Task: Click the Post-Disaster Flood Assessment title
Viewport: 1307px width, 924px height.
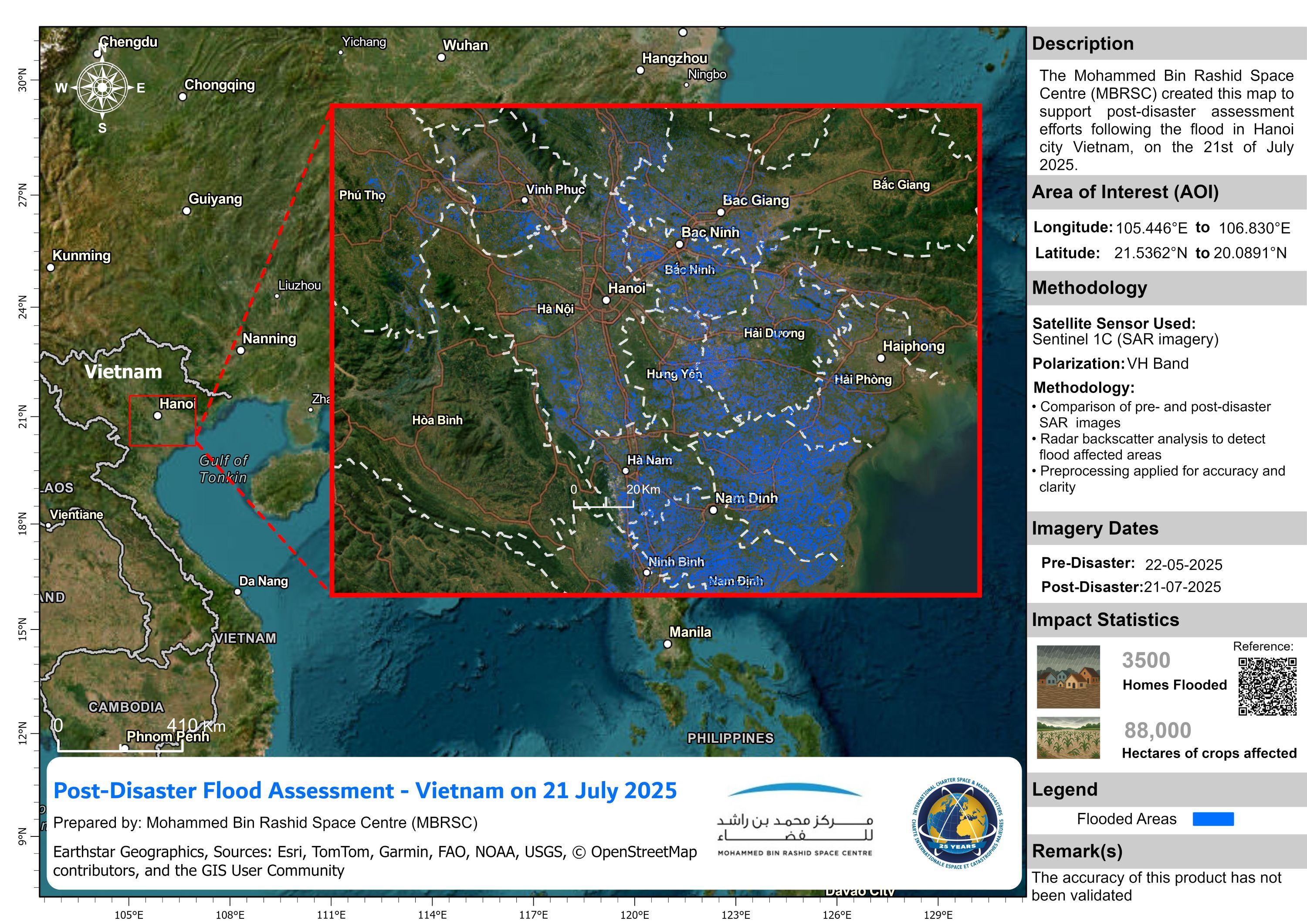Action: 365,790
